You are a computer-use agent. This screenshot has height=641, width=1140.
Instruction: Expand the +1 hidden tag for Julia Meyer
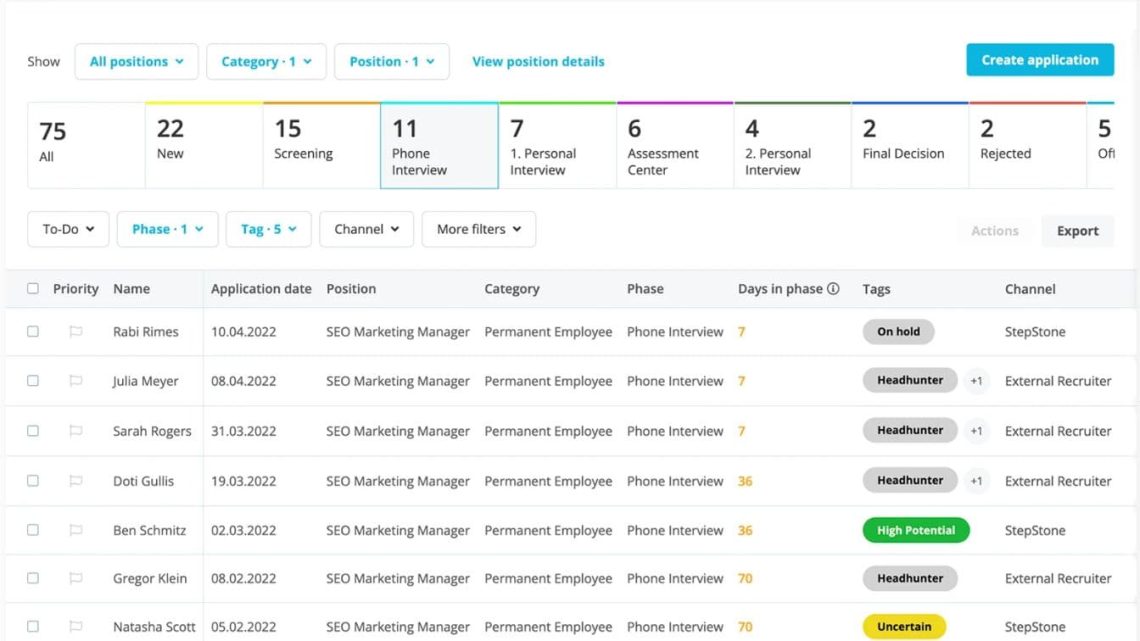tap(976, 381)
